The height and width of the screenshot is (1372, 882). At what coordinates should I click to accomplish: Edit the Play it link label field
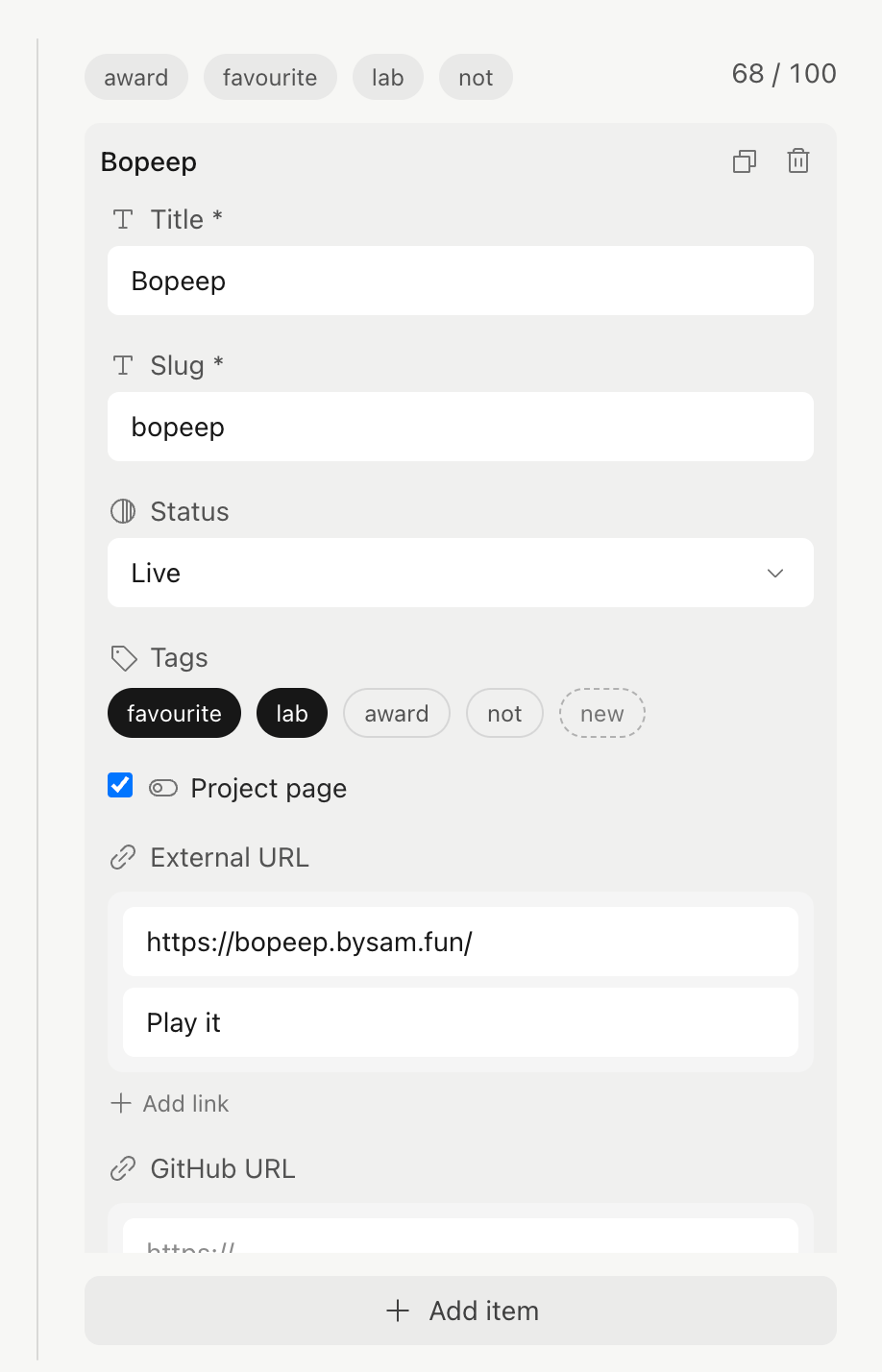tap(460, 1022)
